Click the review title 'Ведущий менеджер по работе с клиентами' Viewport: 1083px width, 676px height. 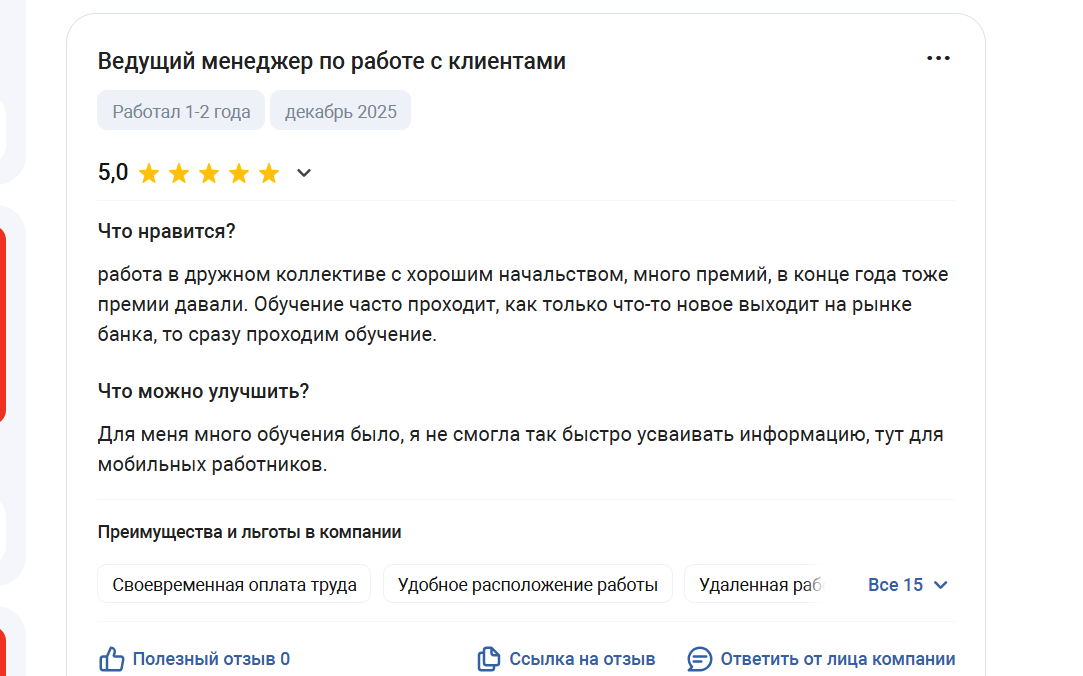coord(332,61)
